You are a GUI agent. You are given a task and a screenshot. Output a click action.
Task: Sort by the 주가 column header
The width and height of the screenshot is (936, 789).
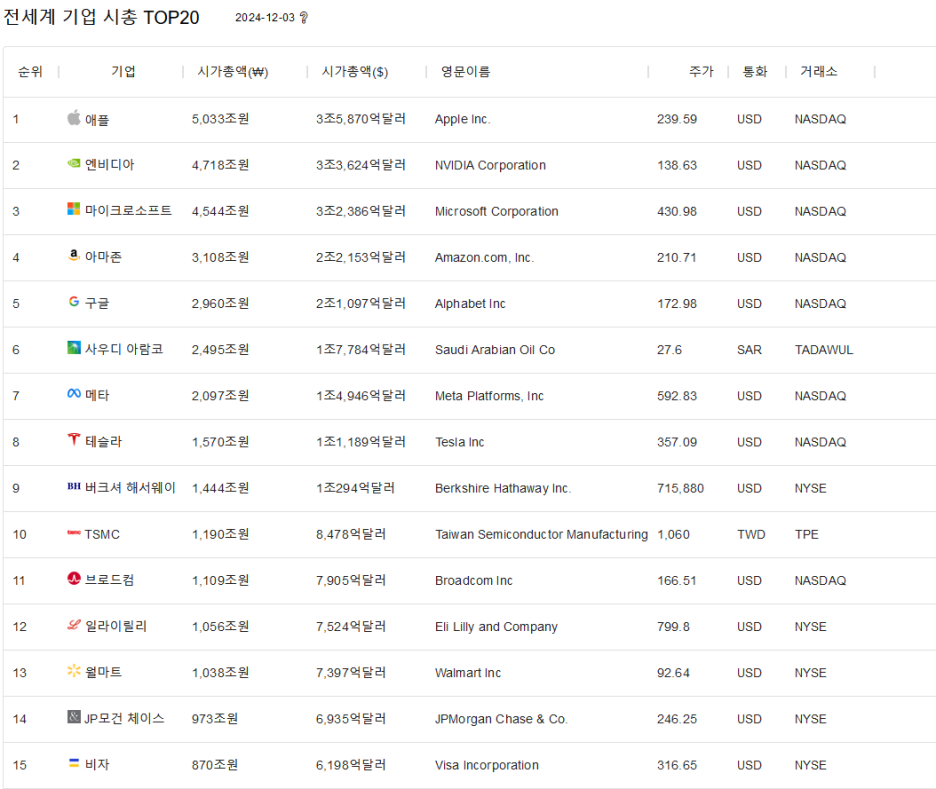[701, 72]
